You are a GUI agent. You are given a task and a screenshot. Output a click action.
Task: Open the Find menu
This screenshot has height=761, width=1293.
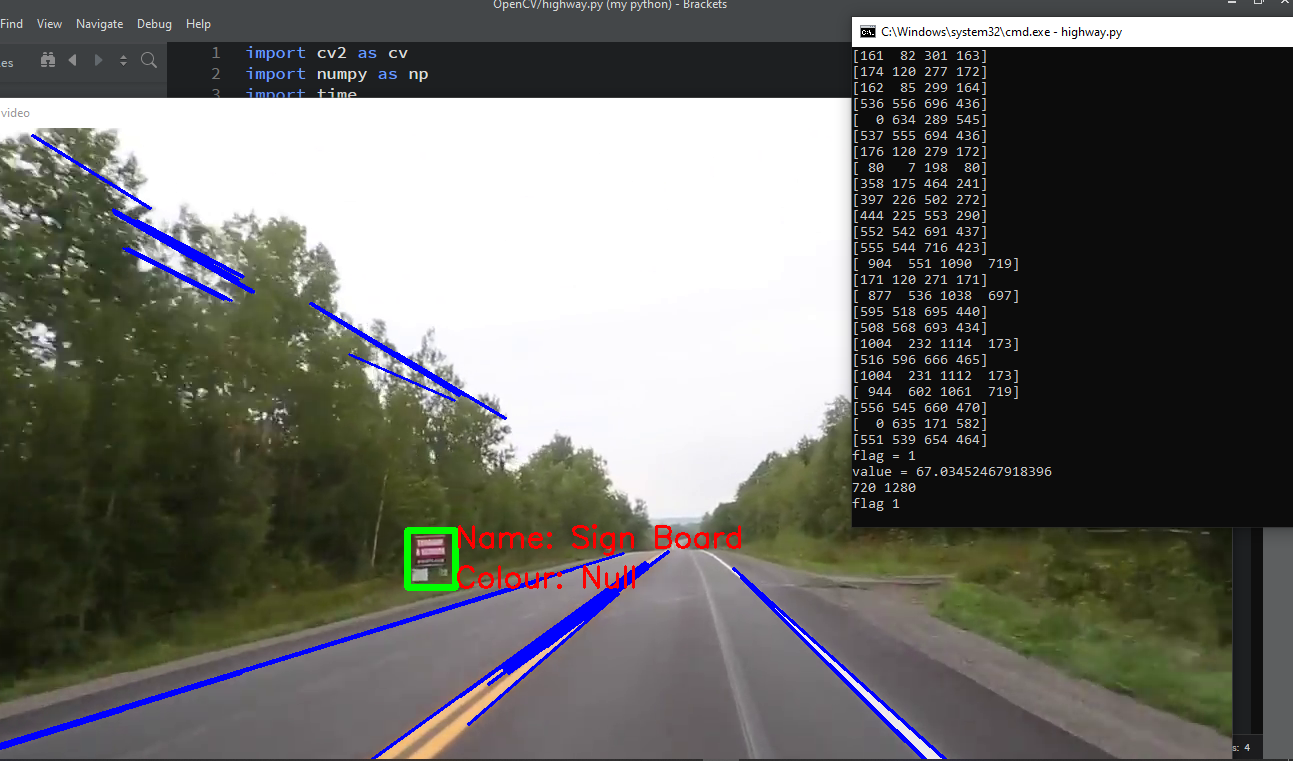click(x=12, y=23)
